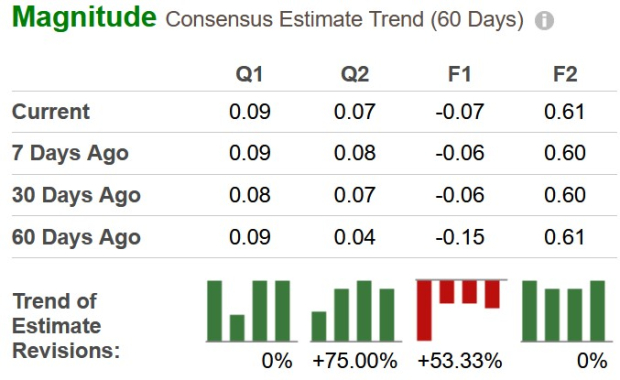The width and height of the screenshot is (620, 380).
Task: Click the red F1 revisions bar chart
Action: (461, 310)
